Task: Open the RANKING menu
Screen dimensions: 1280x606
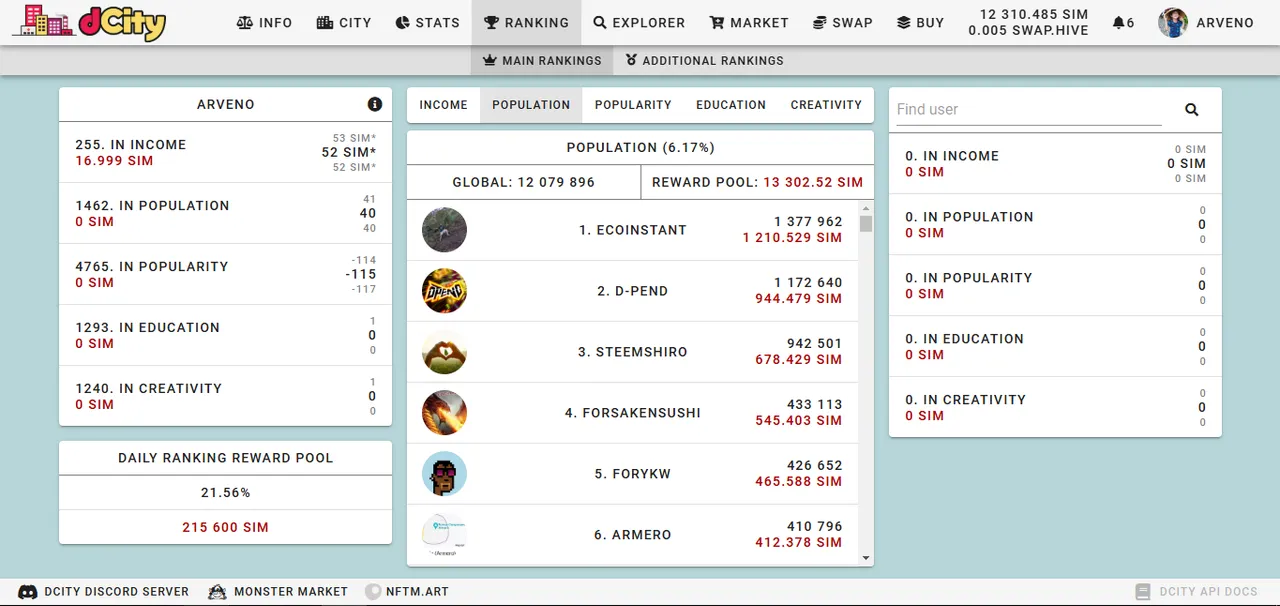Action: pyautogui.click(x=526, y=22)
